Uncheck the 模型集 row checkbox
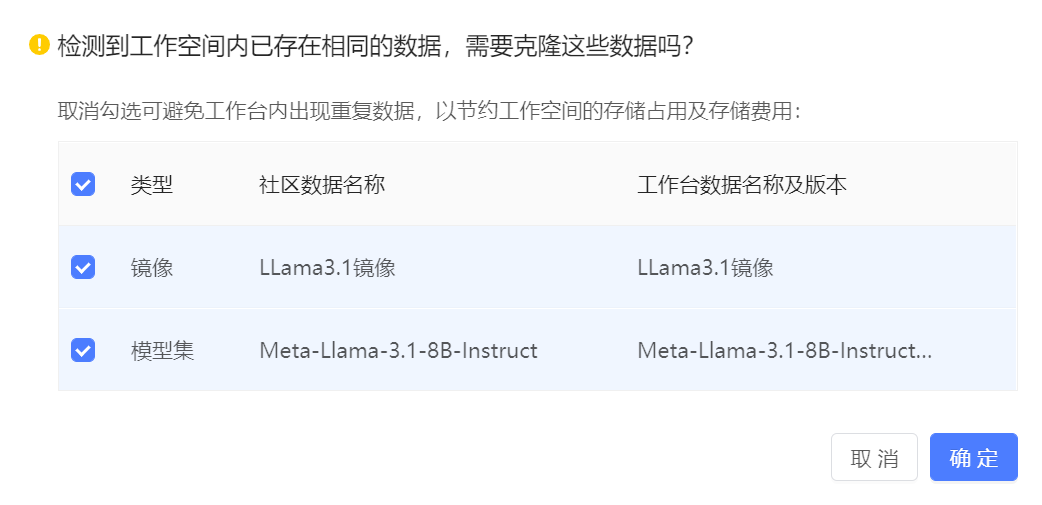 tap(83, 350)
